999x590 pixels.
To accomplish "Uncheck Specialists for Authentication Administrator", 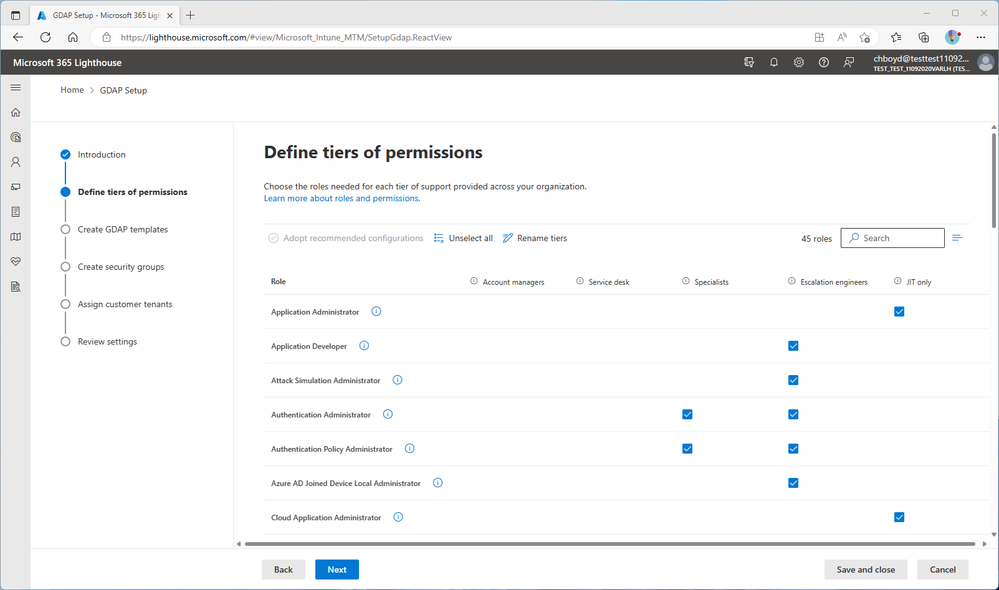I will (x=687, y=414).
